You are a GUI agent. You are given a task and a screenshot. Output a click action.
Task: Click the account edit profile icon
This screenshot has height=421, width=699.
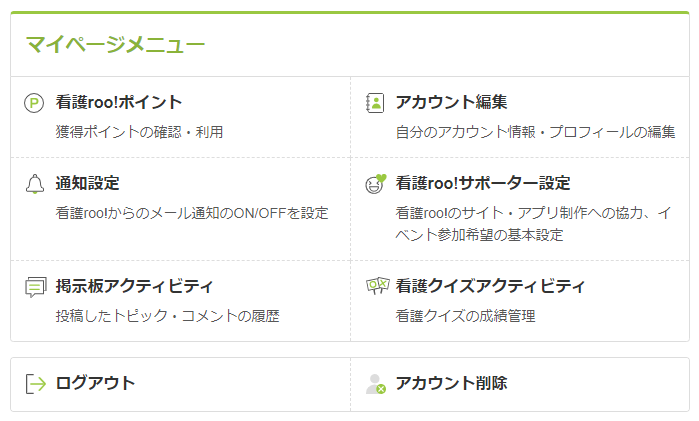(x=375, y=103)
